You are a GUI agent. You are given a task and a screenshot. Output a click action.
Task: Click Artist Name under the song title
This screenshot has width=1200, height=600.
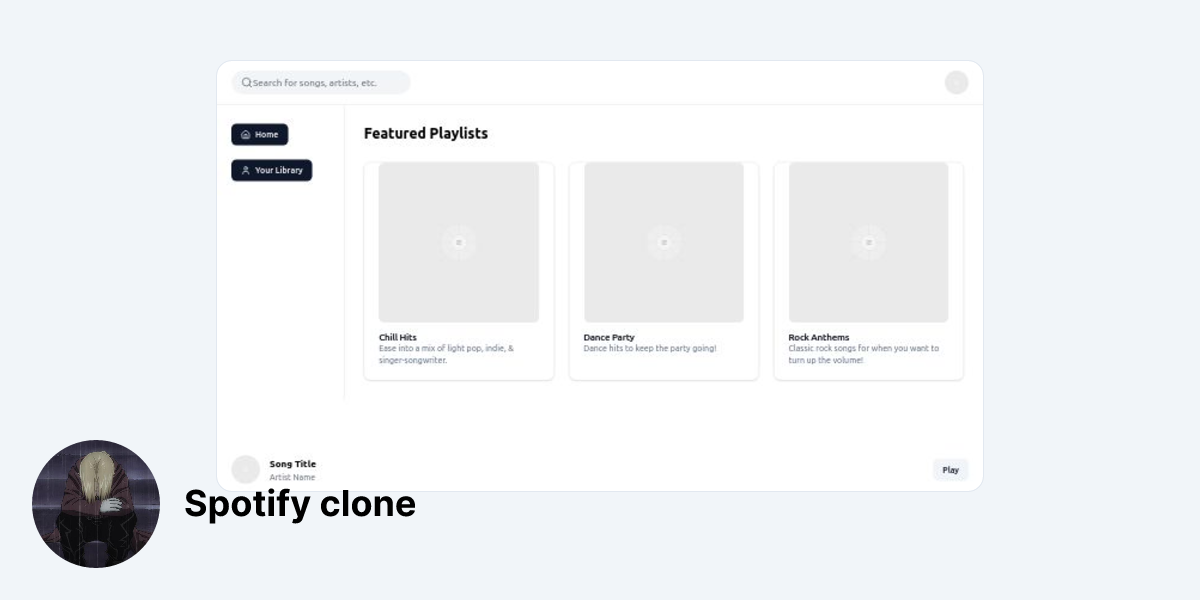tap(292, 477)
